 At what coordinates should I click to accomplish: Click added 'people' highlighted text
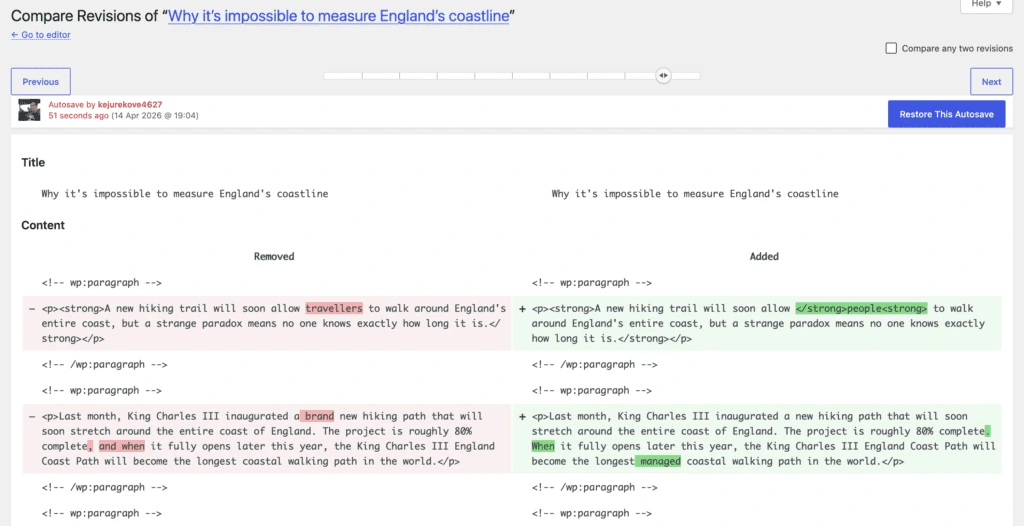tap(861, 308)
